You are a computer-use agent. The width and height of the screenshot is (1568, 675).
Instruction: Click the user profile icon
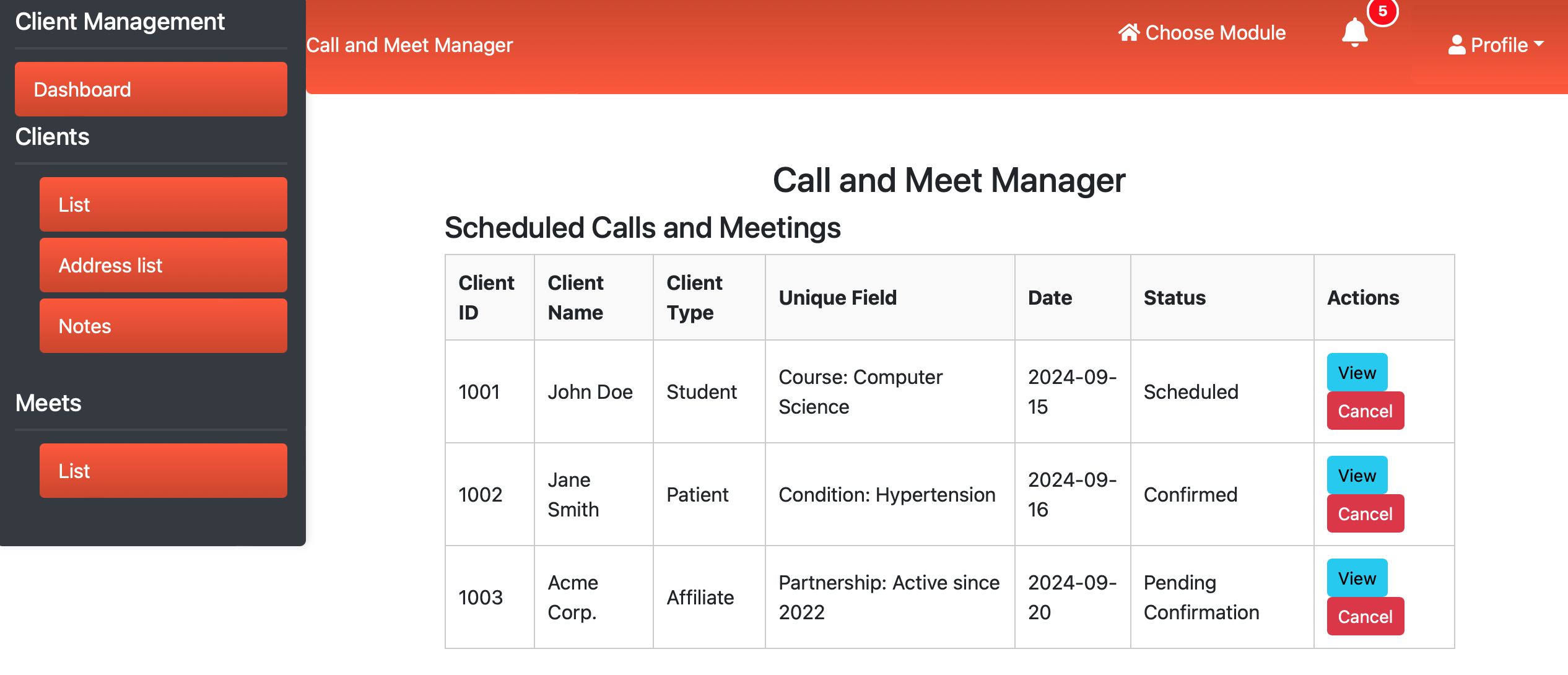coord(1457,45)
